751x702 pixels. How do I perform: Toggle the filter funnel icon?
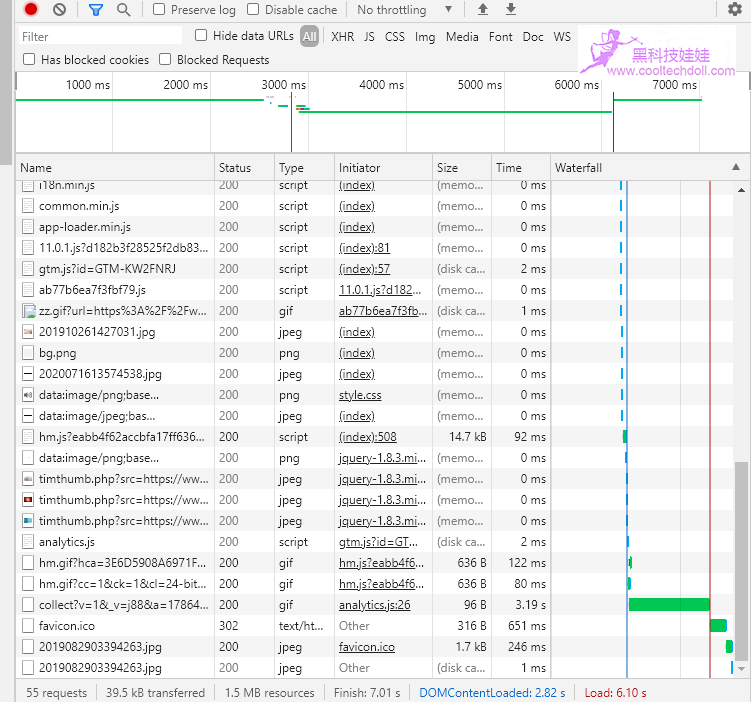(96, 10)
